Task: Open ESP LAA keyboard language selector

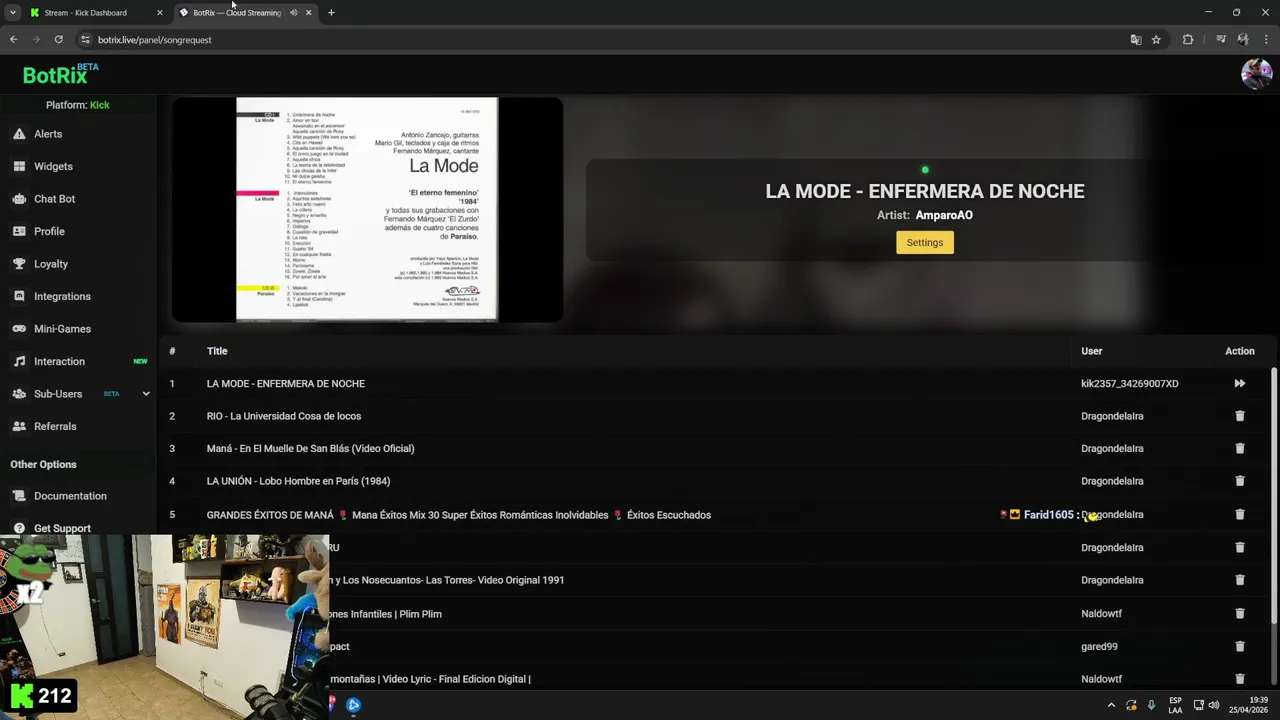Action: click(x=1175, y=705)
